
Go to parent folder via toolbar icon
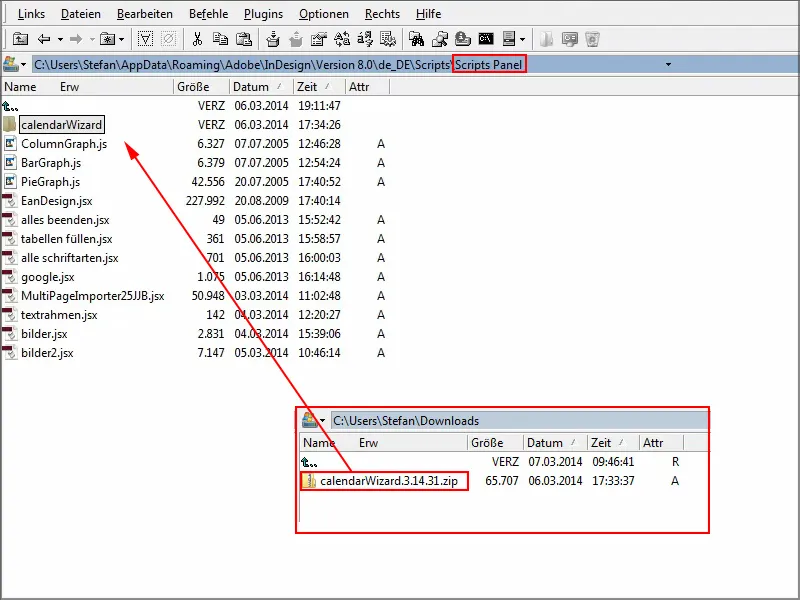(x=20, y=39)
